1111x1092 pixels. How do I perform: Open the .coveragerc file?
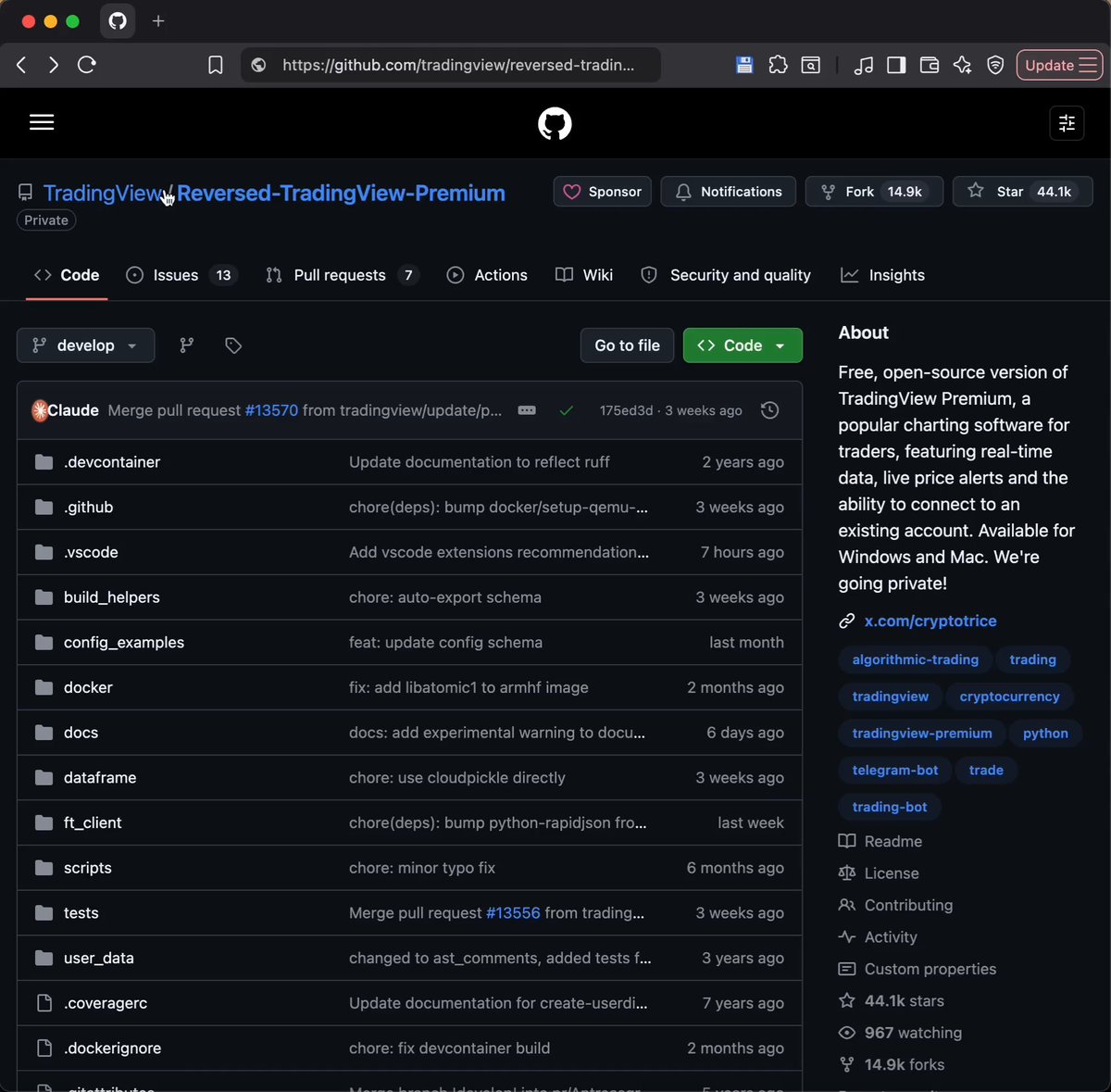pos(106,1003)
